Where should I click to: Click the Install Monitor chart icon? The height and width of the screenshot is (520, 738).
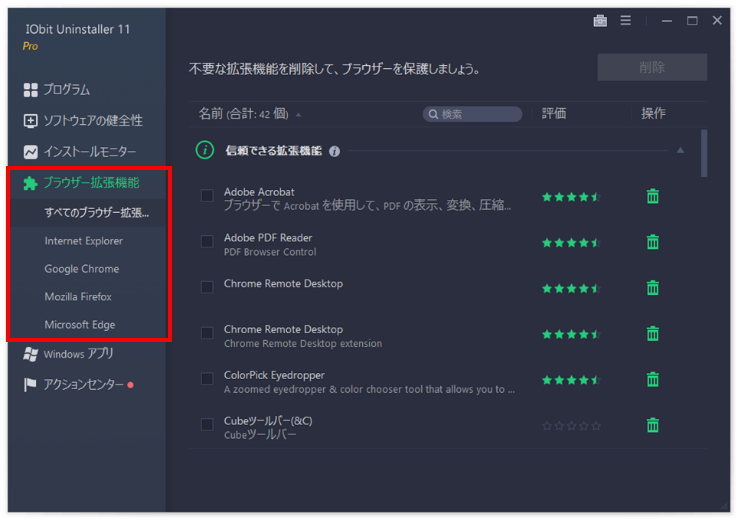click(x=31, y=152)
